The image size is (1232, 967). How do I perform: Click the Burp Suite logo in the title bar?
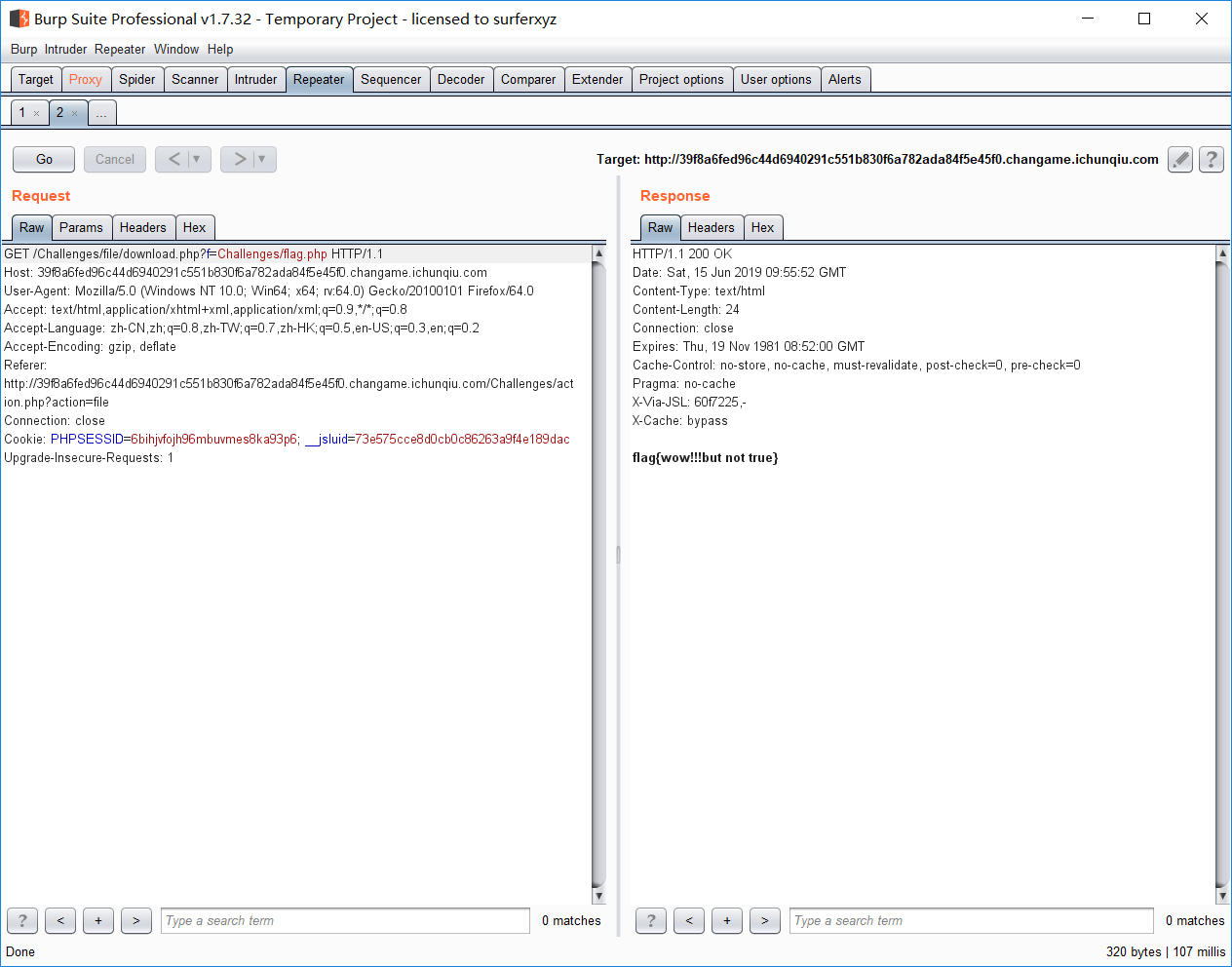click(x=19, y=19)
